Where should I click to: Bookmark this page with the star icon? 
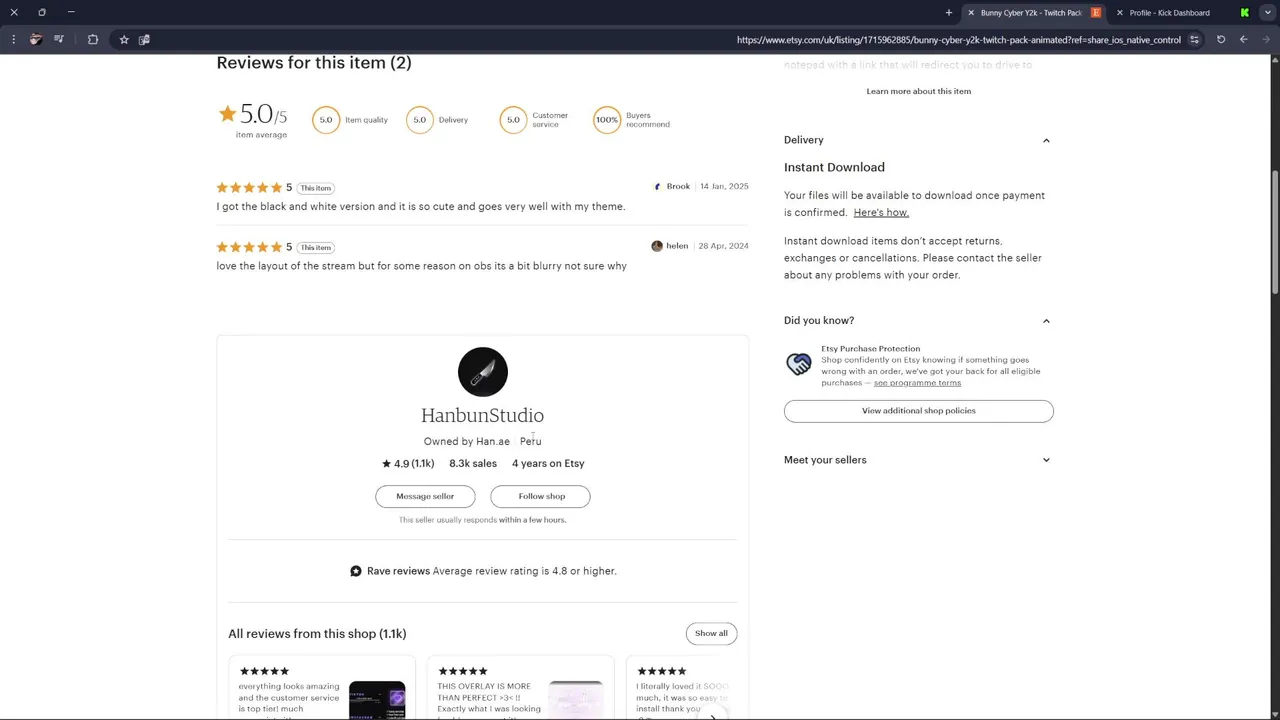pyautogui.click(x=124, y=40)
